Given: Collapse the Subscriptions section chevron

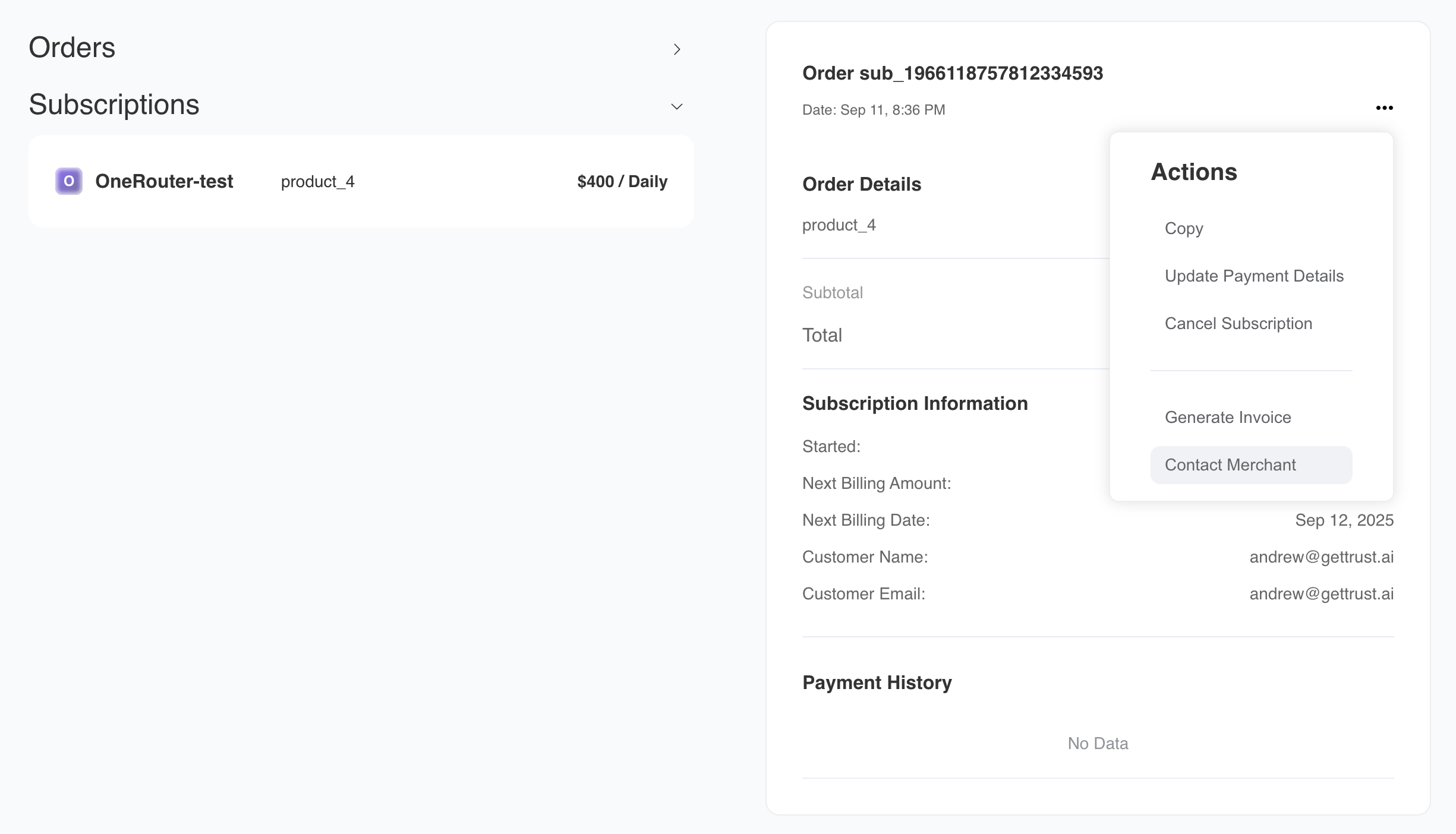Looking at the screenshot, I should [676, 107].
